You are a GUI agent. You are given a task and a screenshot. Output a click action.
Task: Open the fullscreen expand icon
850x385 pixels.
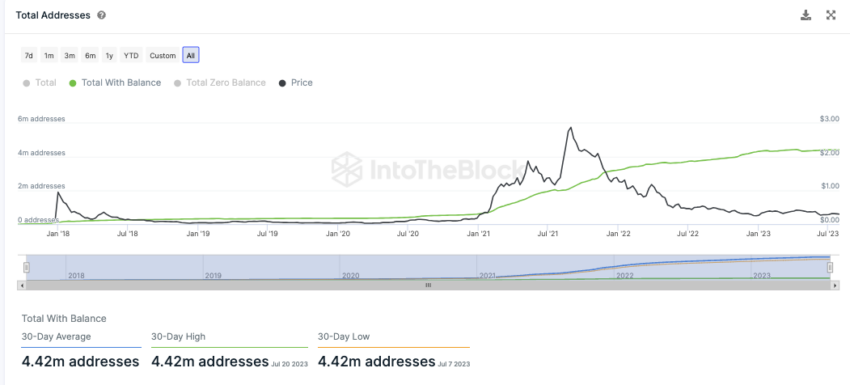830,15
